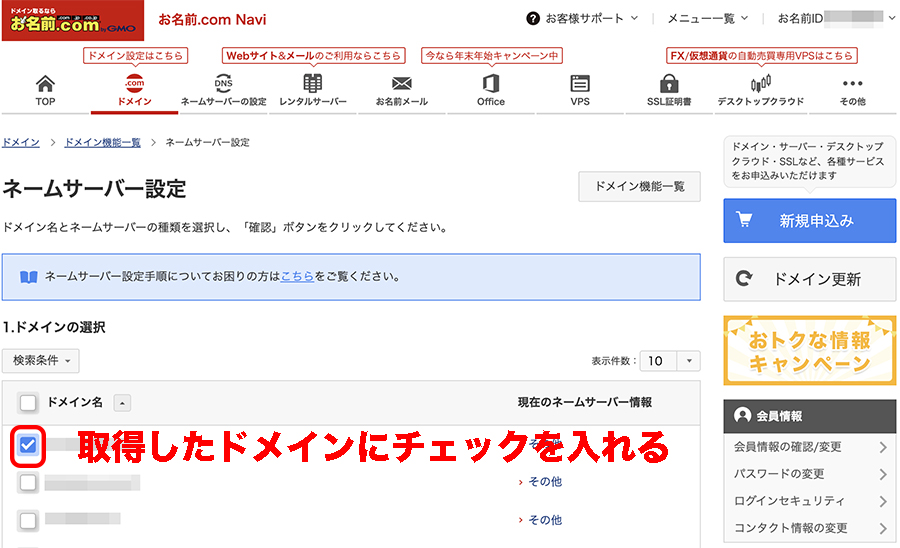The height and width of the screenshot is (548, 900).
Task: Uncheck the first checked domain checkbox
Action: [28, 445]
